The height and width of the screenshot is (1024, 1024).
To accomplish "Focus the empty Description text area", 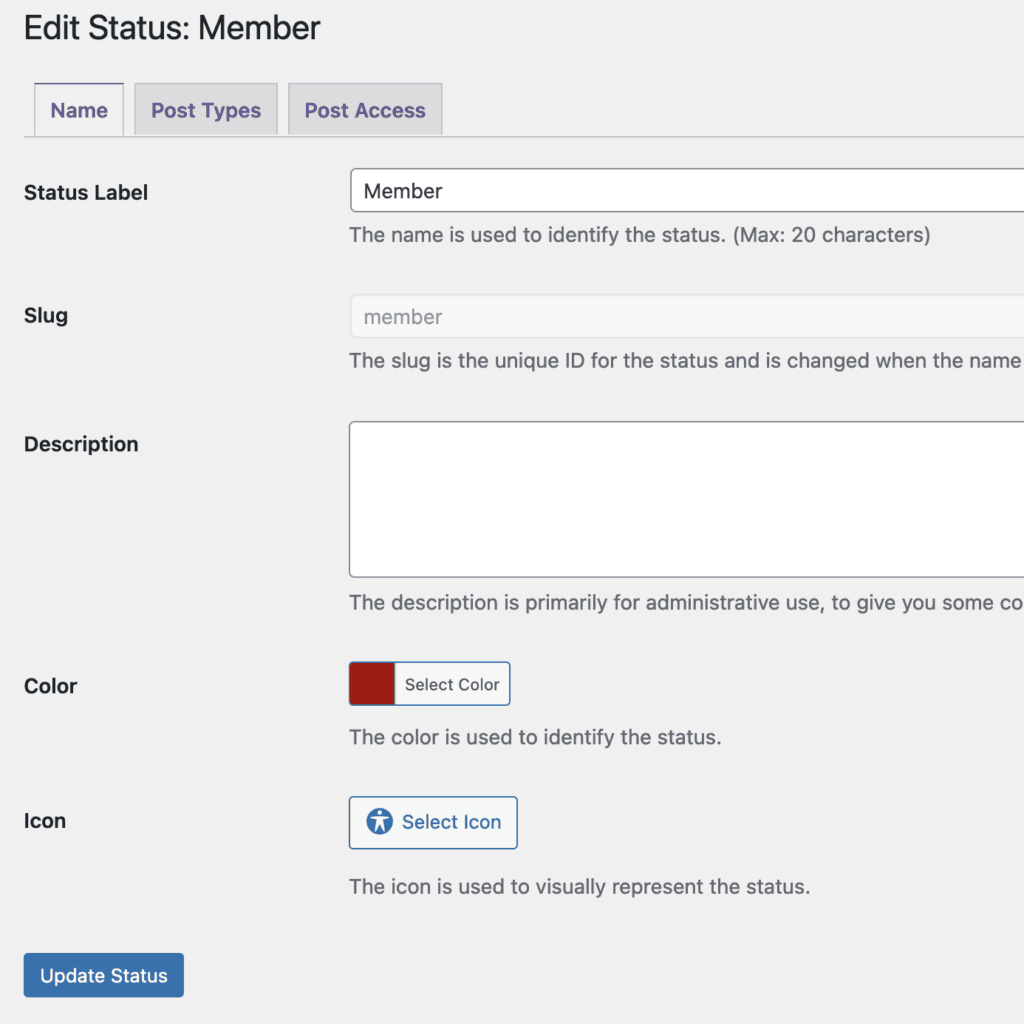I will tap(686, 499).
